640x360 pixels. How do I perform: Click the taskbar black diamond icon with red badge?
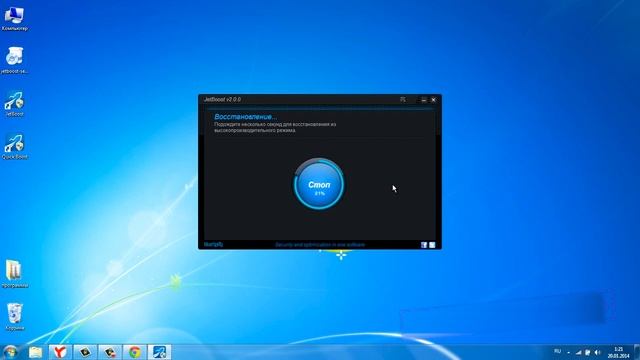coord(110,352)
